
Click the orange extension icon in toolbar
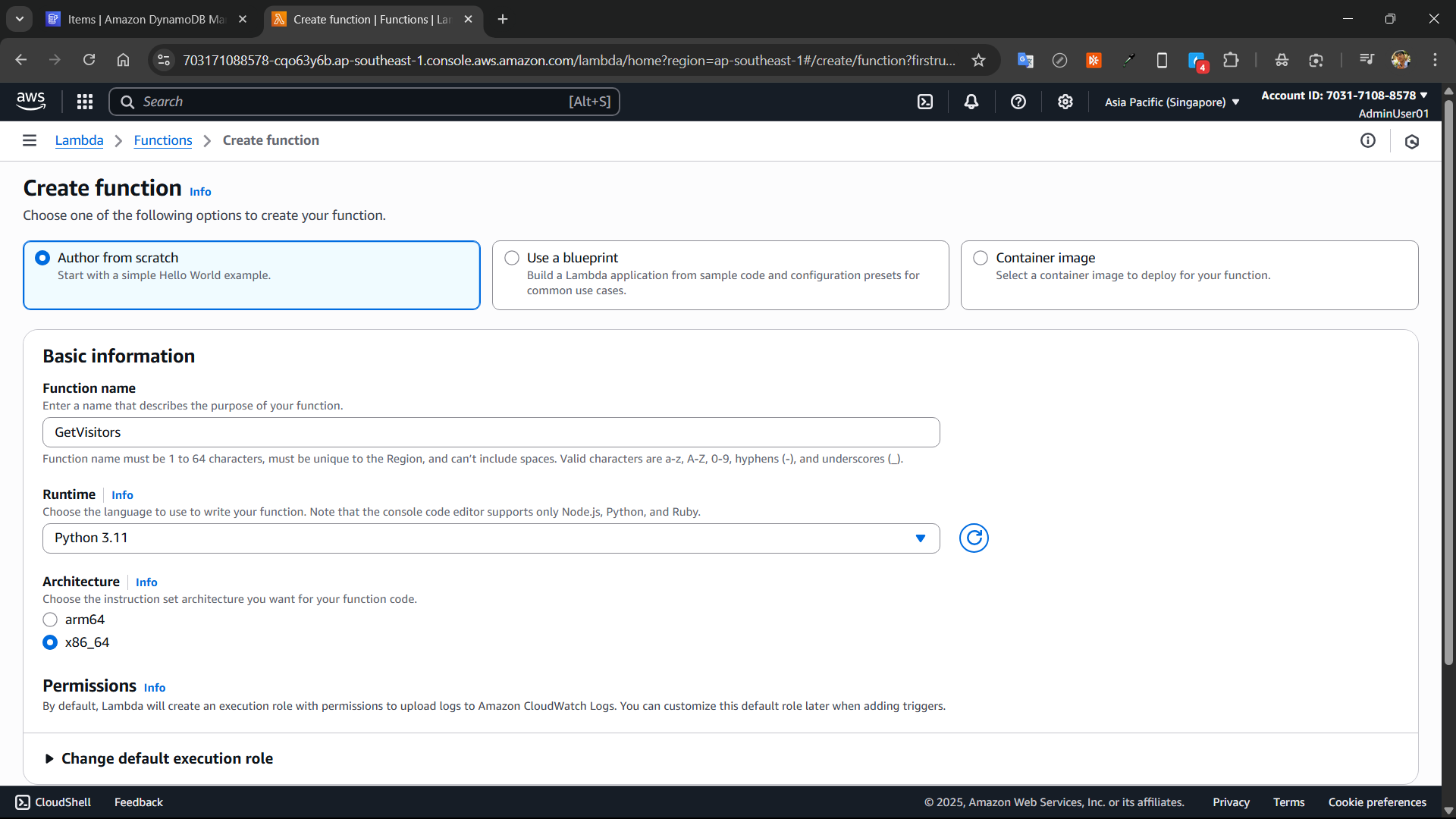(x=1094, y=60)
